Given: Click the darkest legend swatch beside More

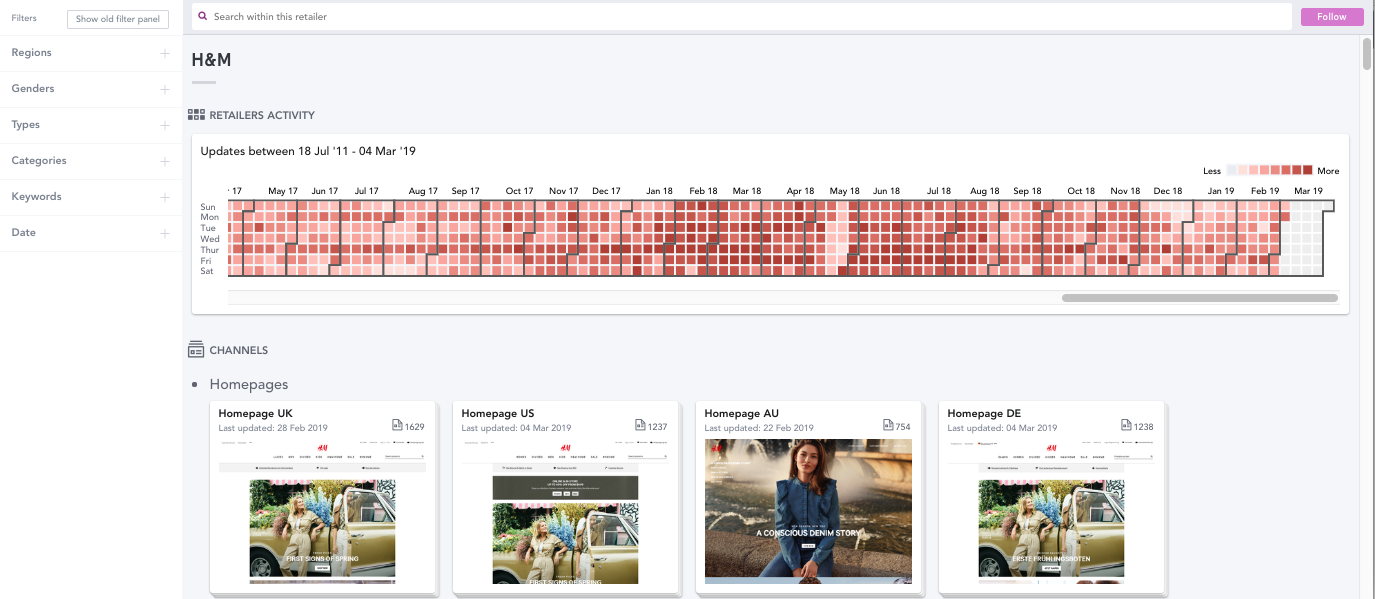Looking at the screenshot, I should (1307, 170).
